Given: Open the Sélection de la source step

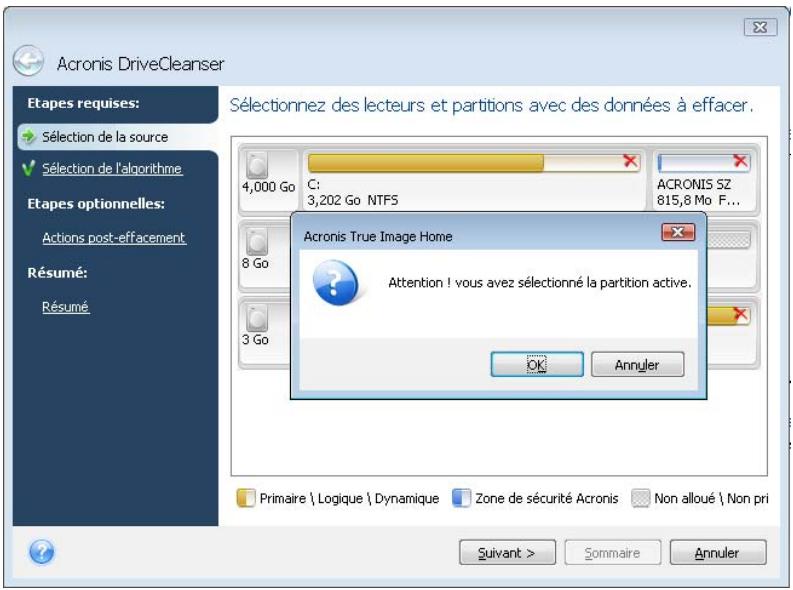Looking at the screenshot, I should click(105, 137).
